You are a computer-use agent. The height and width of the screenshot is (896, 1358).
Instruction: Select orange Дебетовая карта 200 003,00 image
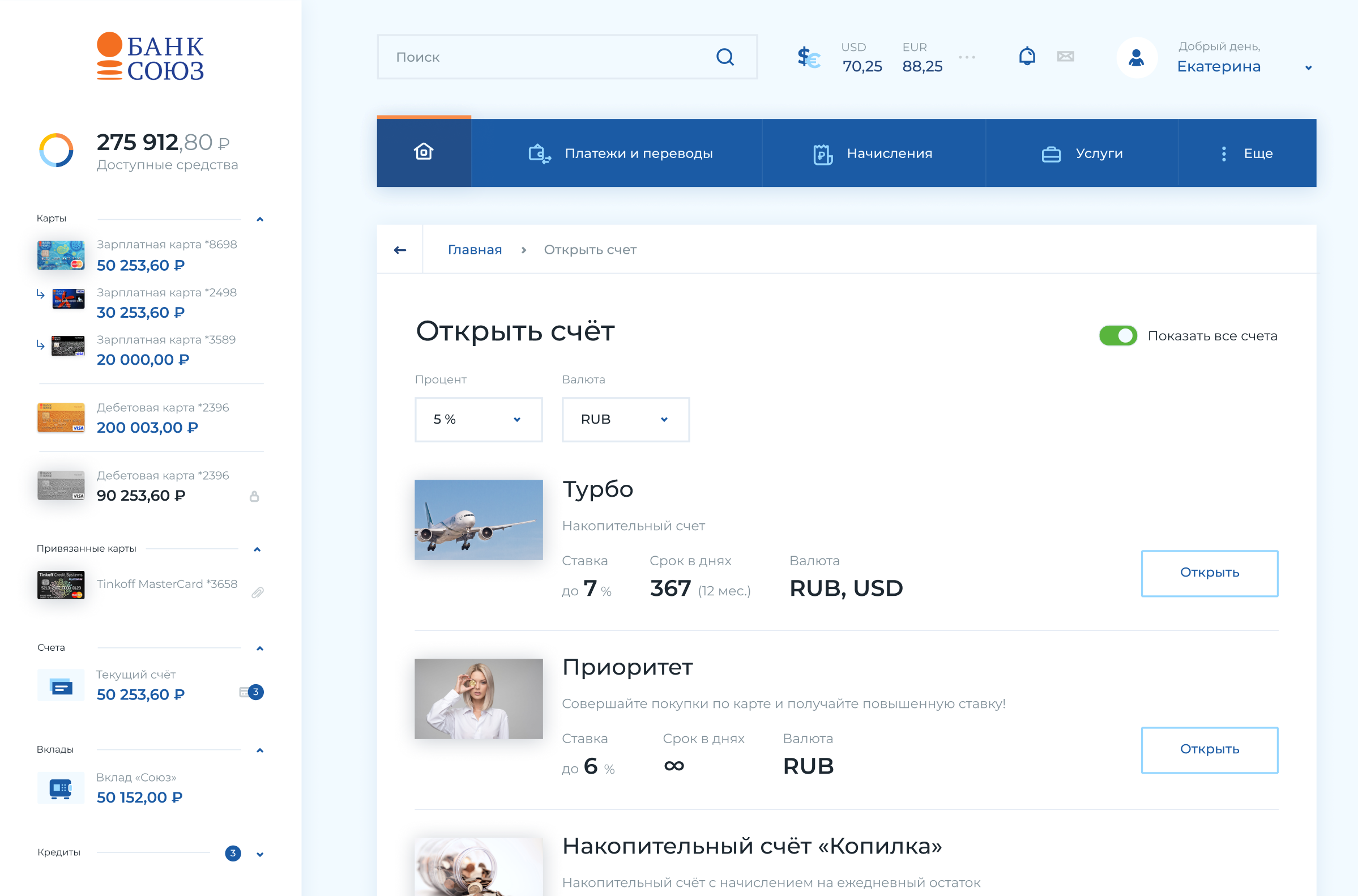[61, 418]
